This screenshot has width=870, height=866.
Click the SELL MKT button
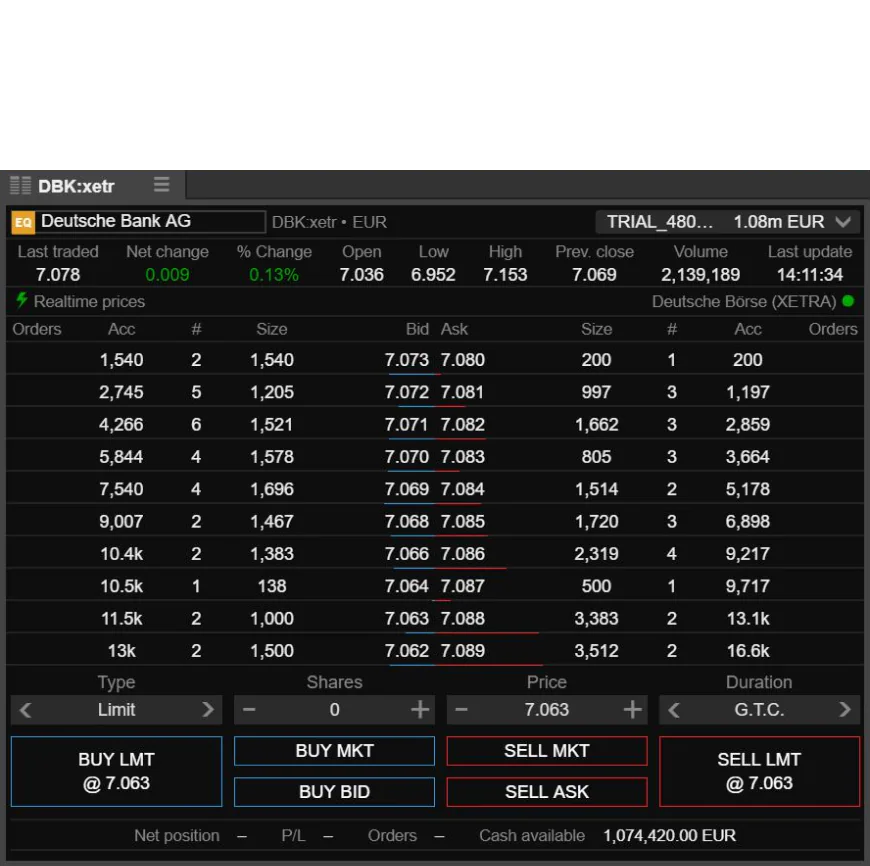pyautogui.click(x=547, y=751)
